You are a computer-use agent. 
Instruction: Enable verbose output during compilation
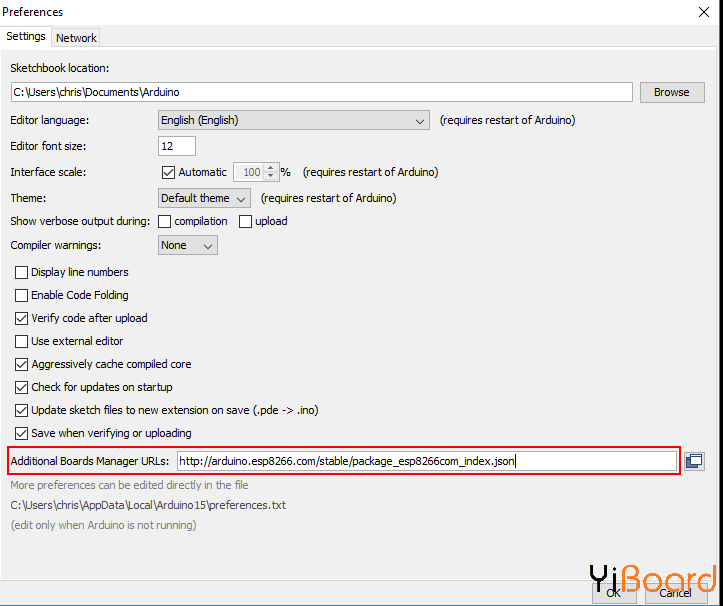165,221
